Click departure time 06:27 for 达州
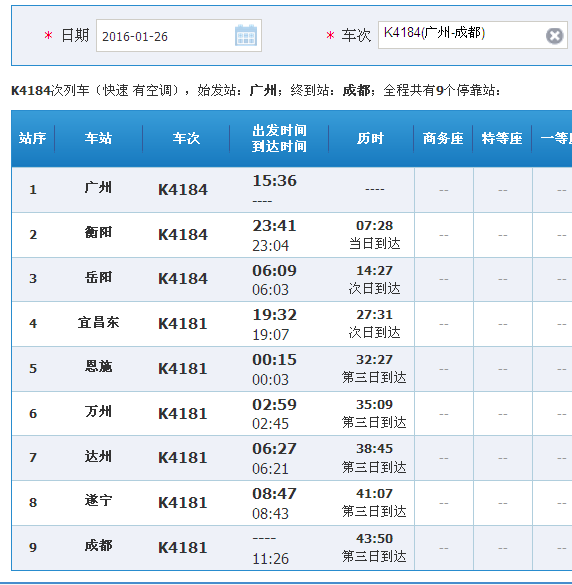Viewport: 572px width, 585px height. 275,449
